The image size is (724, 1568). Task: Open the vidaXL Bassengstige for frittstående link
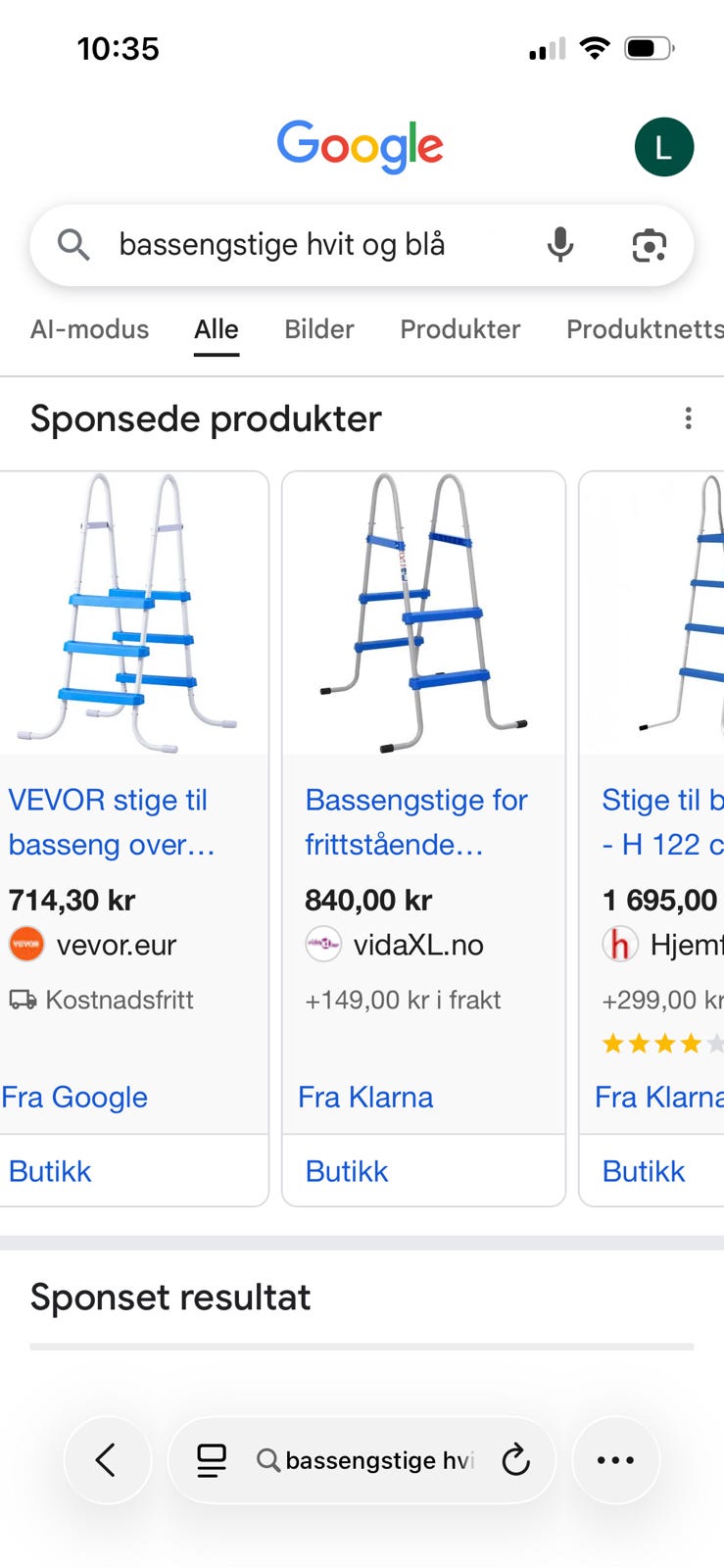[x=415, y=821]
